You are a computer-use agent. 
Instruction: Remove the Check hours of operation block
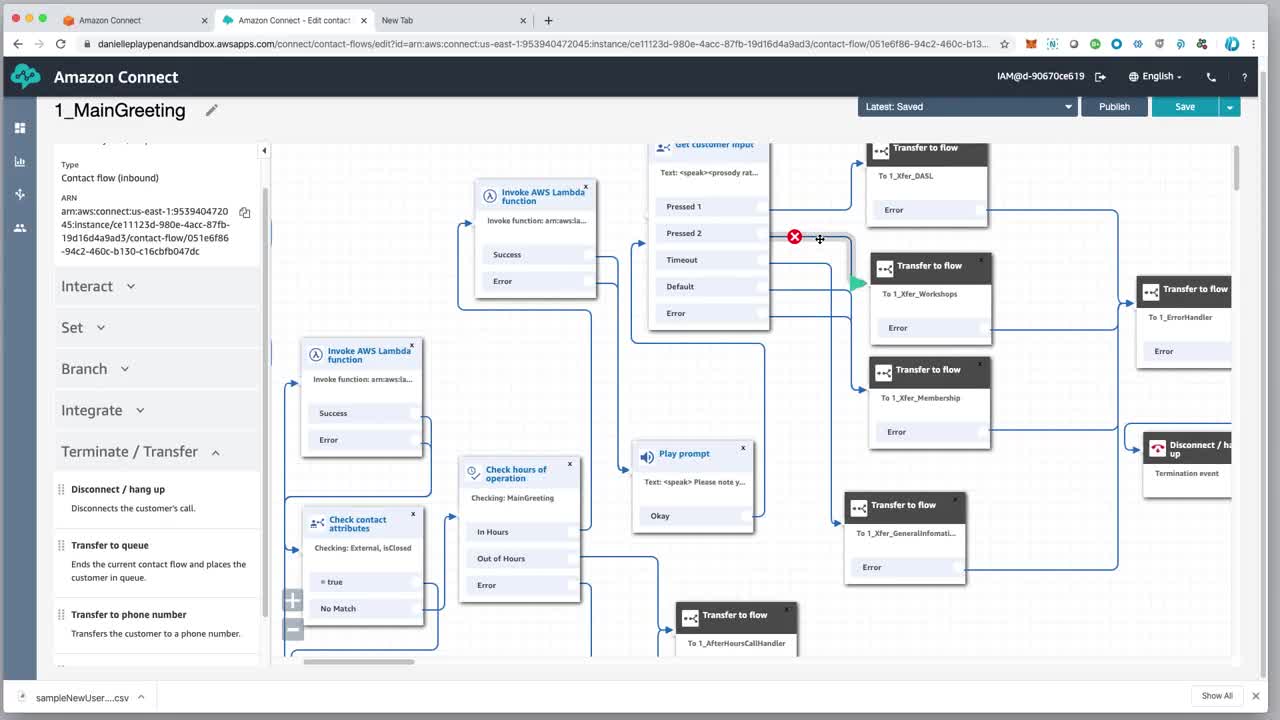570,464
